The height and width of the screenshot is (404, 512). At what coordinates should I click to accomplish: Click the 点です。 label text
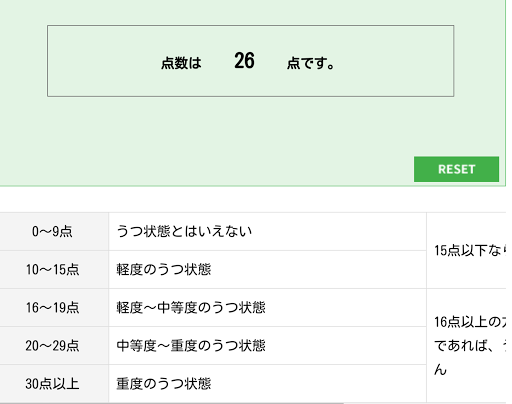pos(310,63)
